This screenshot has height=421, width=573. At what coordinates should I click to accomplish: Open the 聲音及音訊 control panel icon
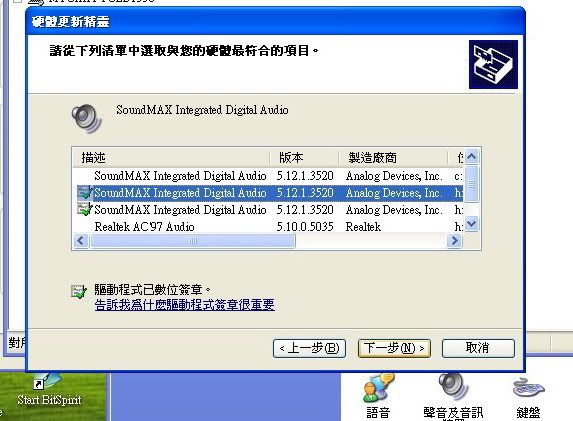coord(453,397)
